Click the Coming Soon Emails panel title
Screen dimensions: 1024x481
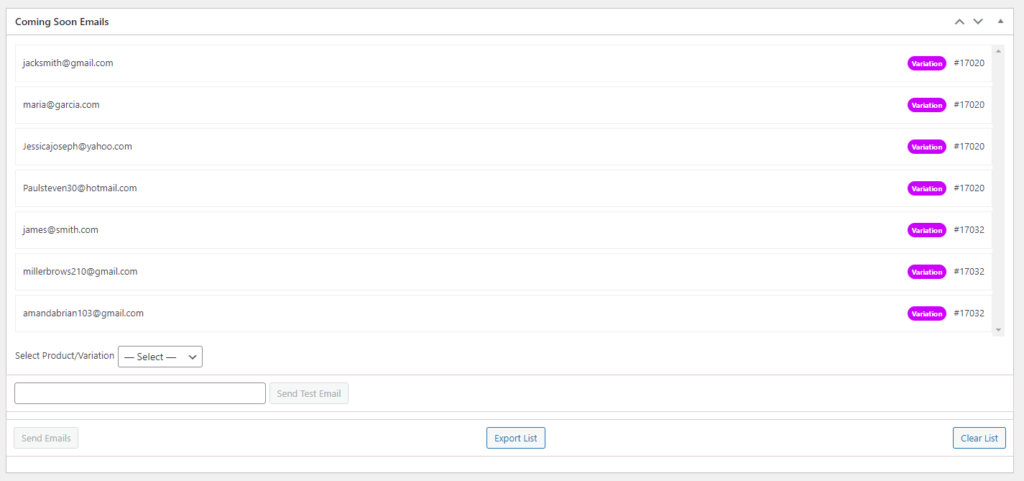click(x=62, y=22)
